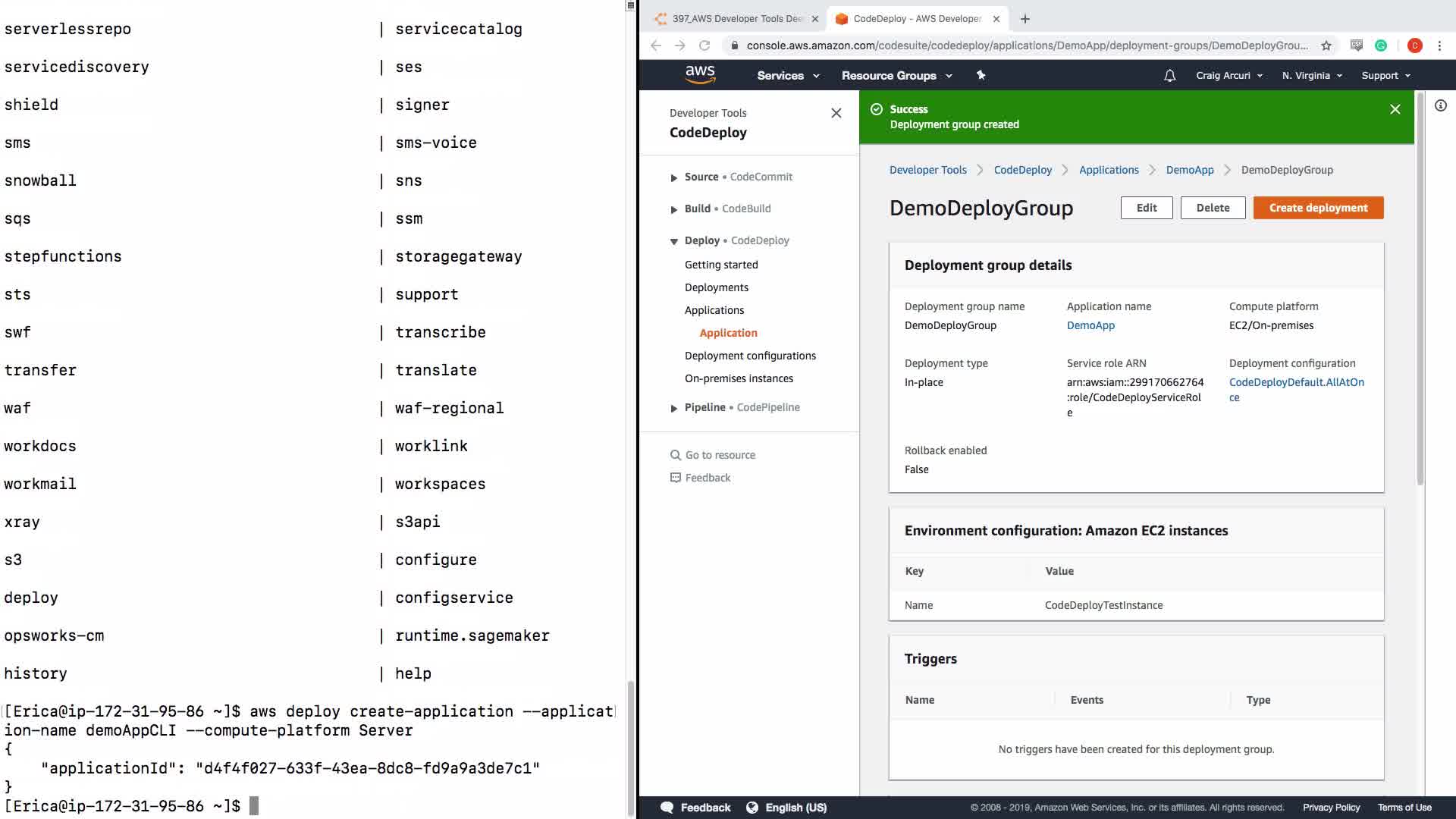This screenshot has height=819, width=1456.
Task: Open the new browser tab plus icon
Action: [x=1025, y=19]
